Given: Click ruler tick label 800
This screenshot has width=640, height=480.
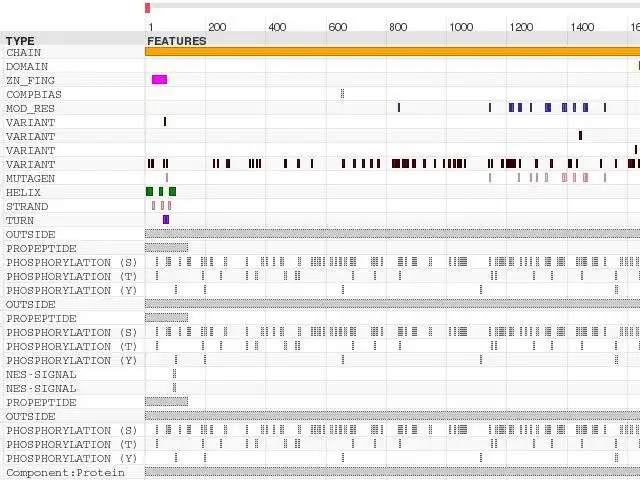Looking at the screenshot, I should [398, 27].
